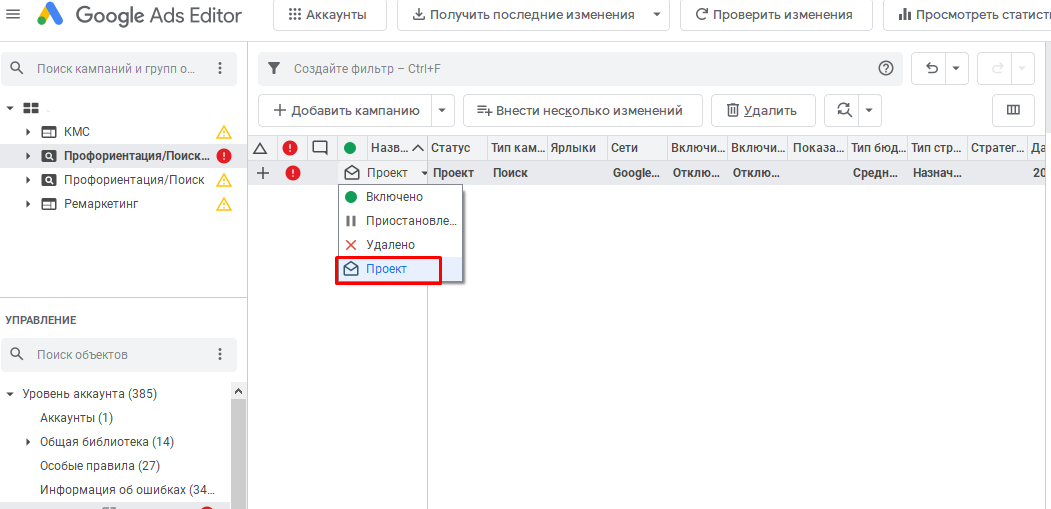Viewport: 1051px width, 509px height.
Task: Click the Поиск cell in campaign row
Action: (x=518, y=173)
